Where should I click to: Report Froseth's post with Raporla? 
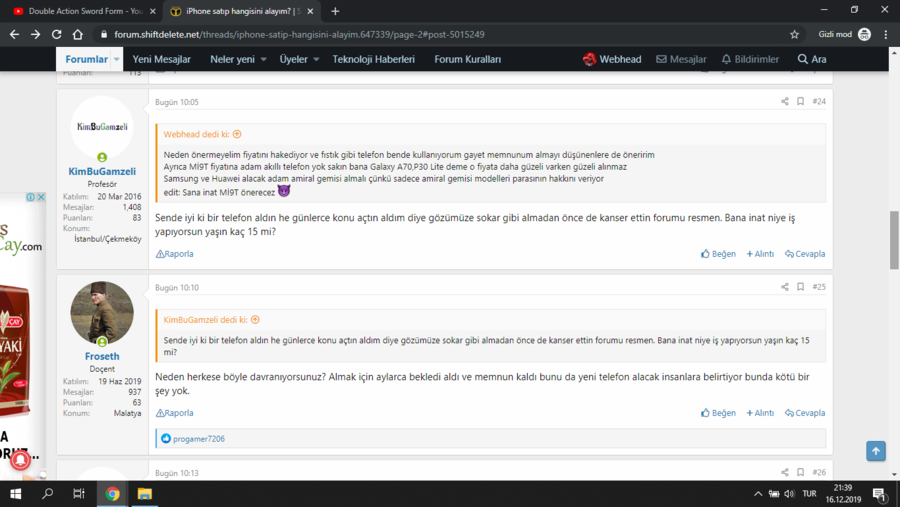coord(174,413)
